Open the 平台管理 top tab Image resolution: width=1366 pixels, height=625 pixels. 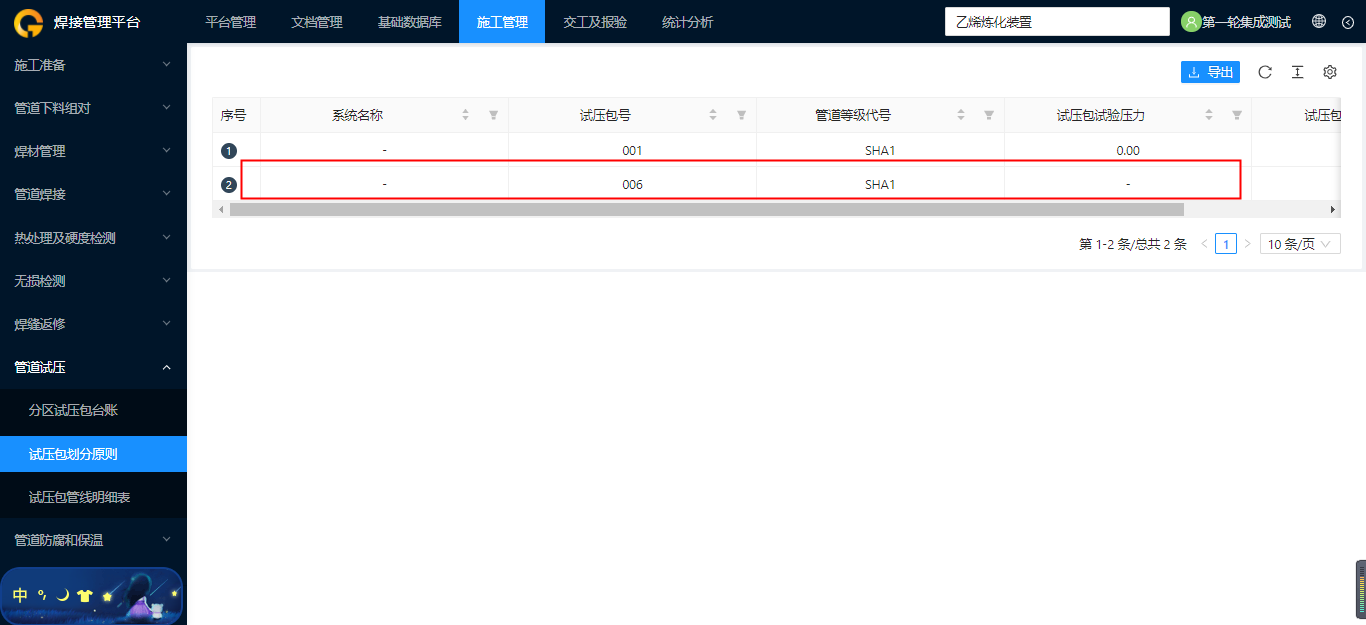pyautogui.click(x=230, y=22)
